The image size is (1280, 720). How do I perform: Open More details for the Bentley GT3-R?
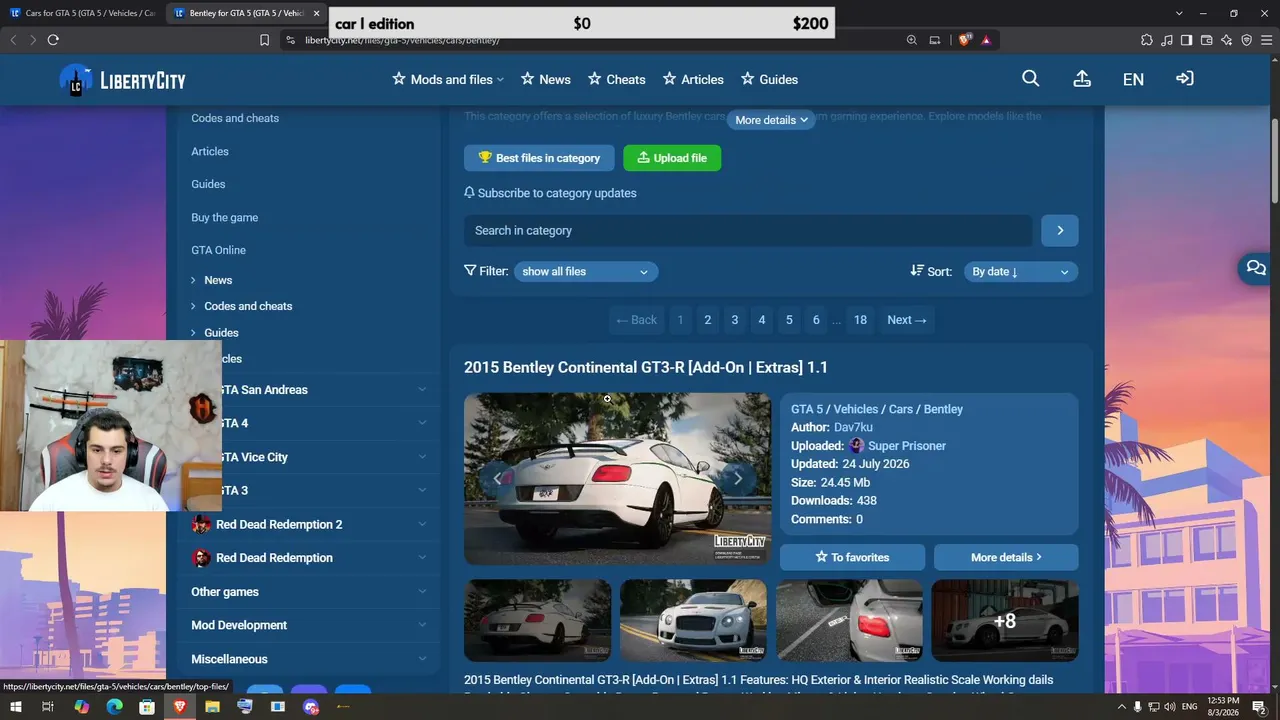tap(1006, 557)
